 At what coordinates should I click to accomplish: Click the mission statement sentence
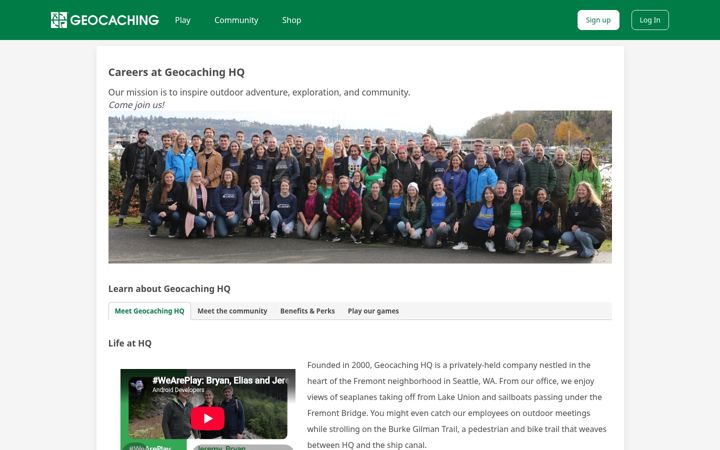click(x=259, y=92)
